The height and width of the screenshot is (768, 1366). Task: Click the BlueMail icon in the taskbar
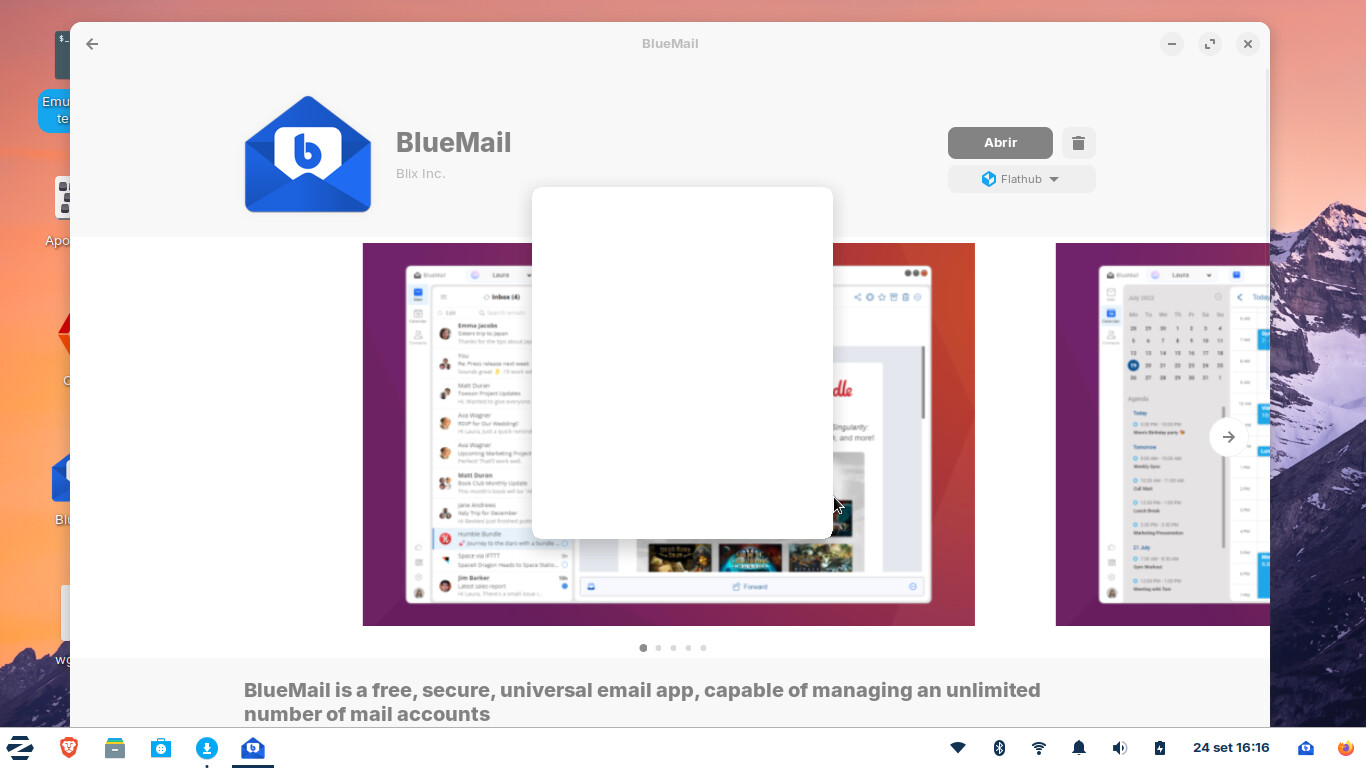(253, 748)
